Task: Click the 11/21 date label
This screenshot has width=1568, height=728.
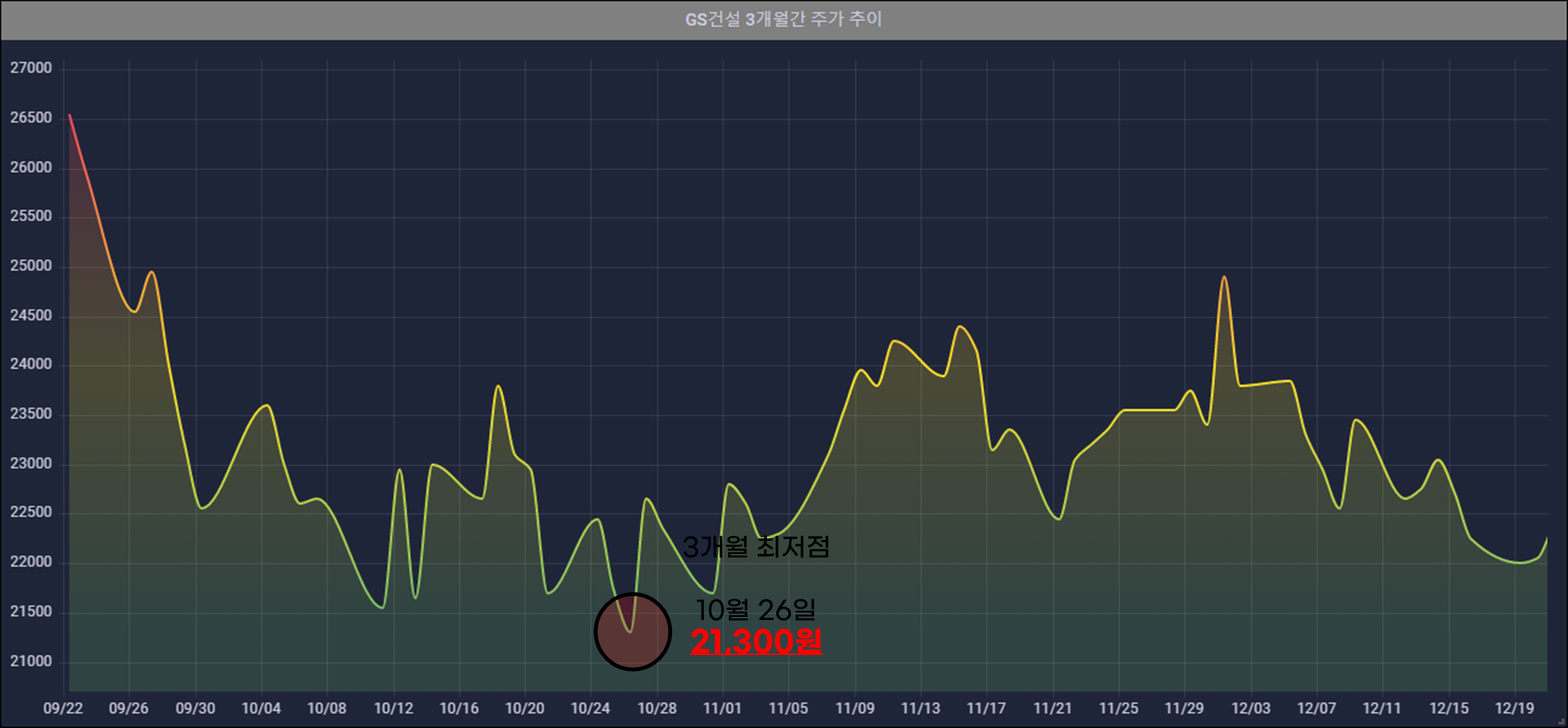Action: click(1053, 709)
